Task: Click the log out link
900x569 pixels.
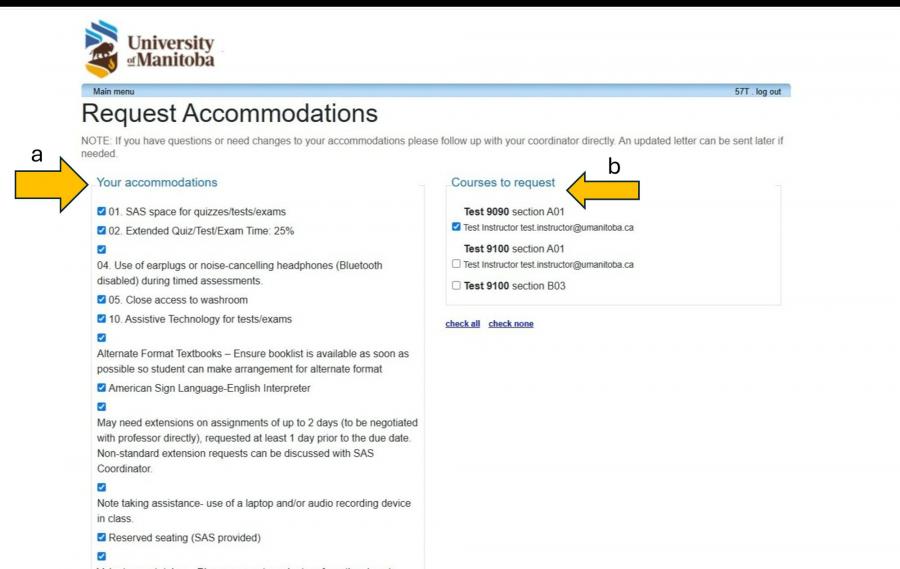Action: 768,91
